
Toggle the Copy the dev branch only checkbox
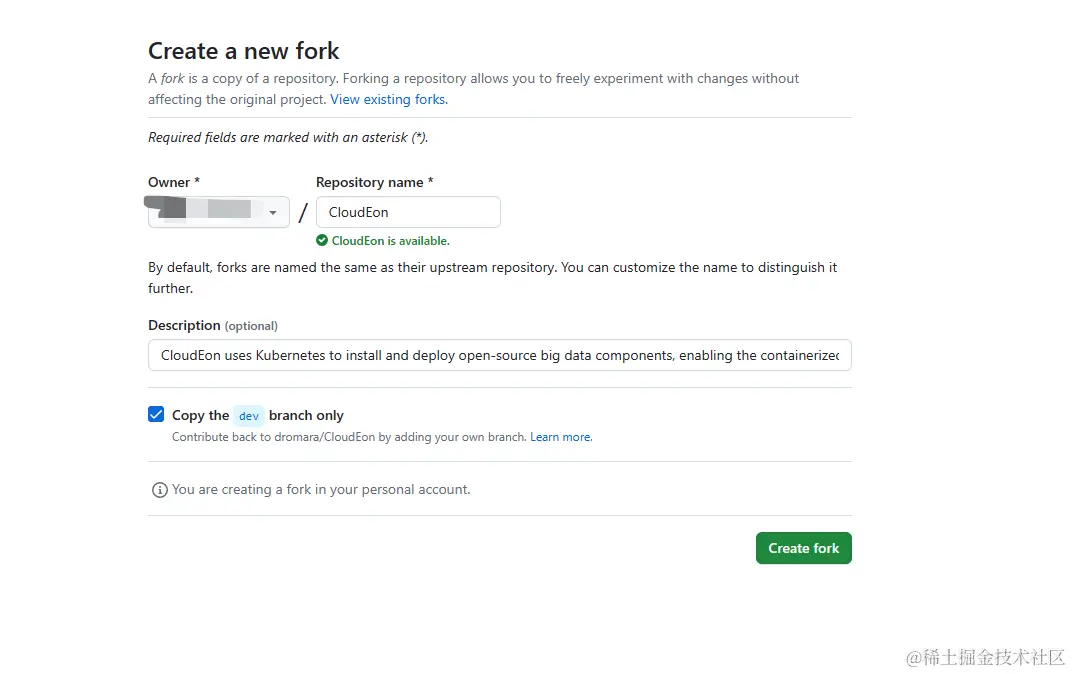pos(156,414)
